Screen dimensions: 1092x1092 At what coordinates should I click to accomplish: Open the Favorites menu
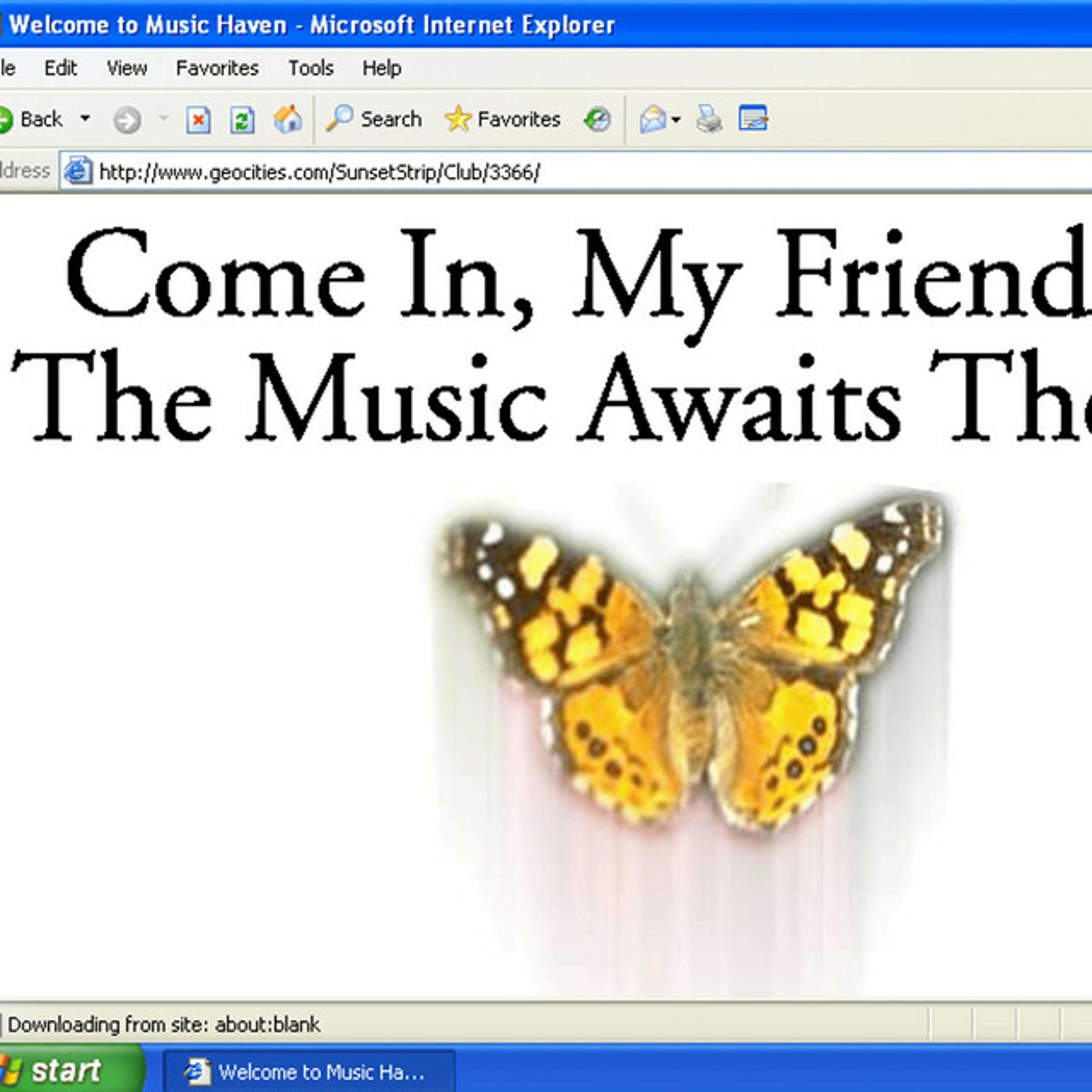tap(217, 68)
